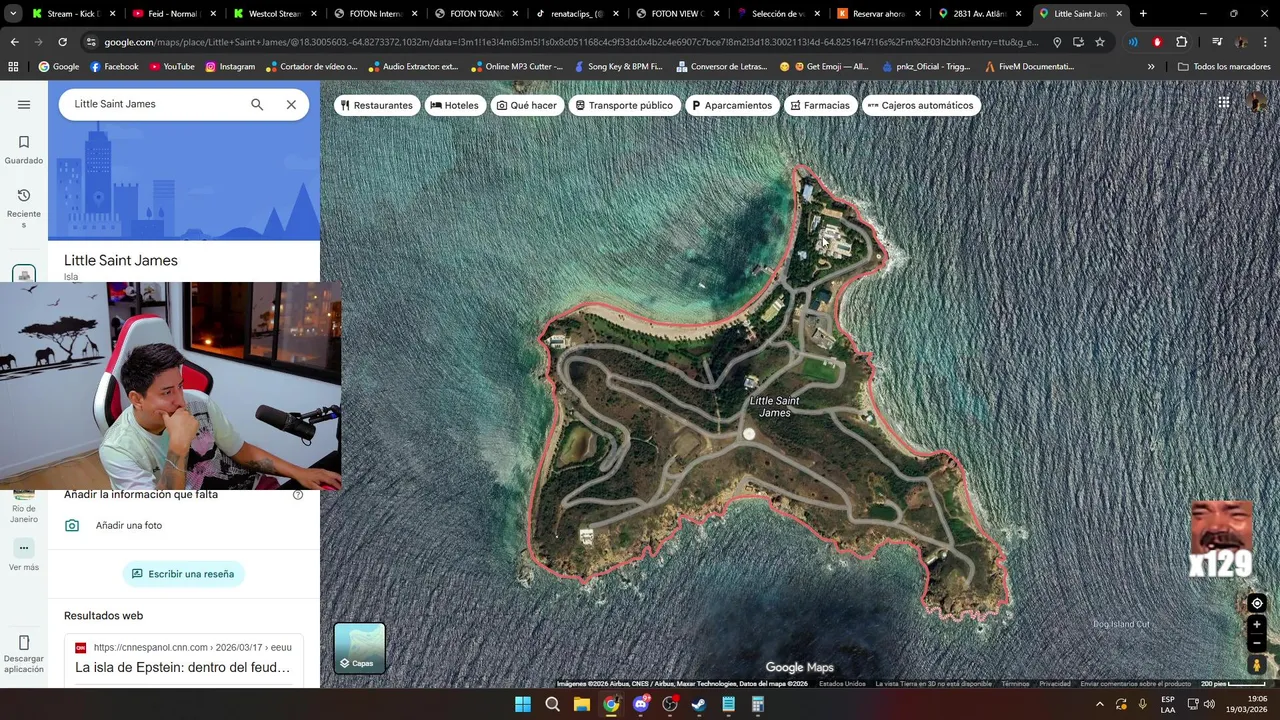This screenshot has width=1280, height=720.
Task: Open the Windows Start menu
Action: coord(523,704)
